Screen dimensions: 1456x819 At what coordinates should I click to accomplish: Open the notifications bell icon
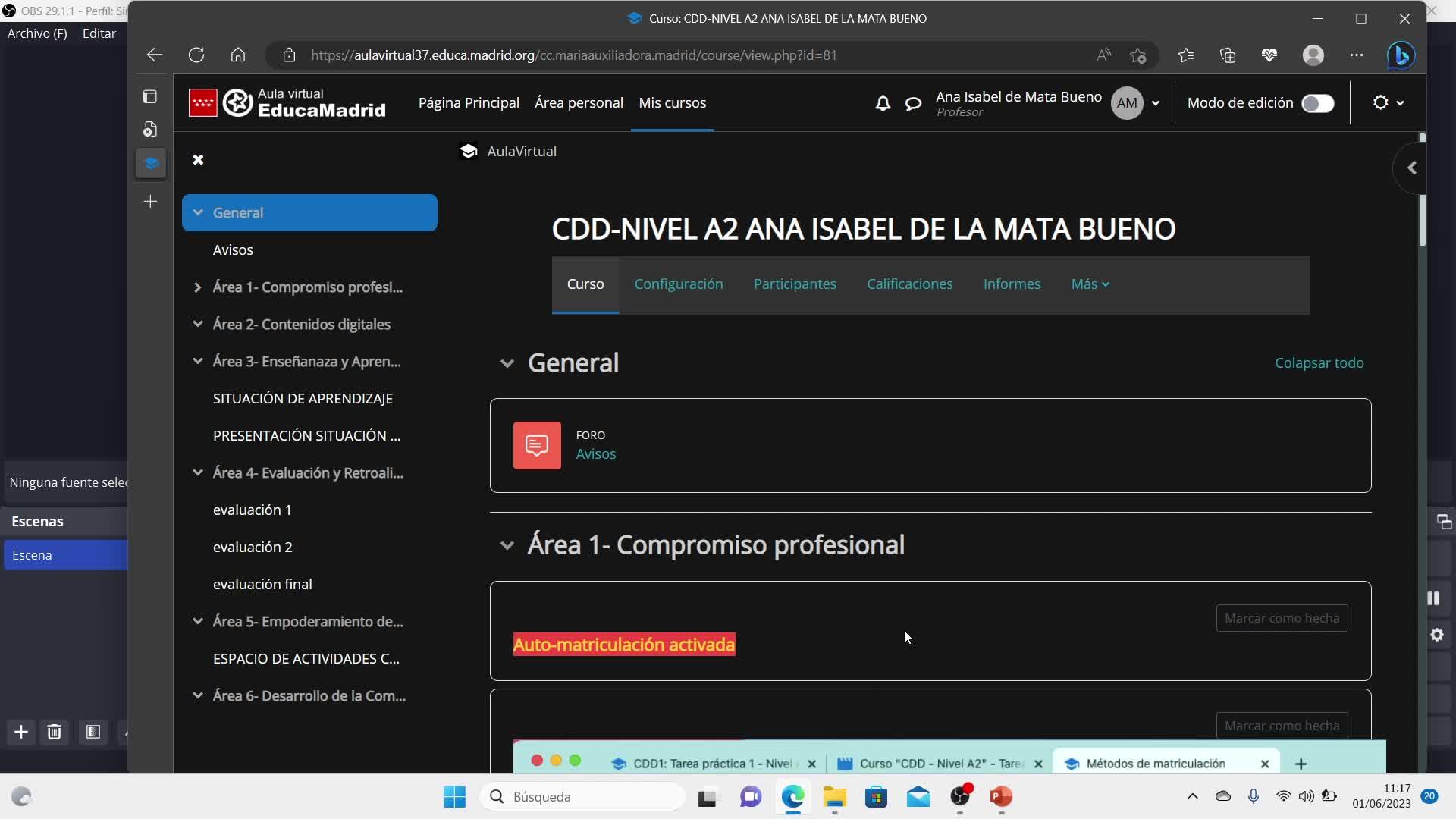click(883, 103)
